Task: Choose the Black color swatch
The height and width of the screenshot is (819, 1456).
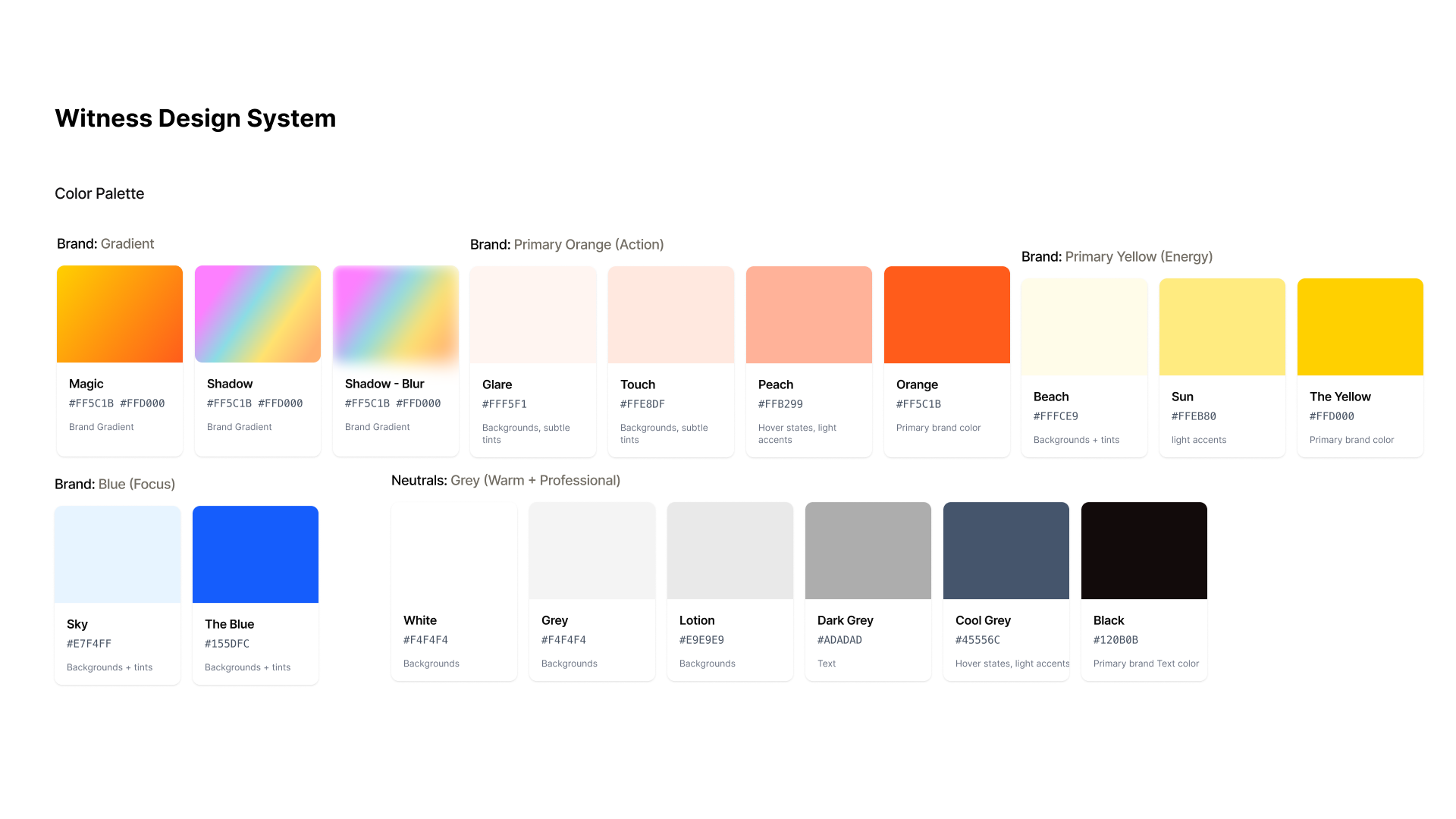Action: coord(1144,551)
